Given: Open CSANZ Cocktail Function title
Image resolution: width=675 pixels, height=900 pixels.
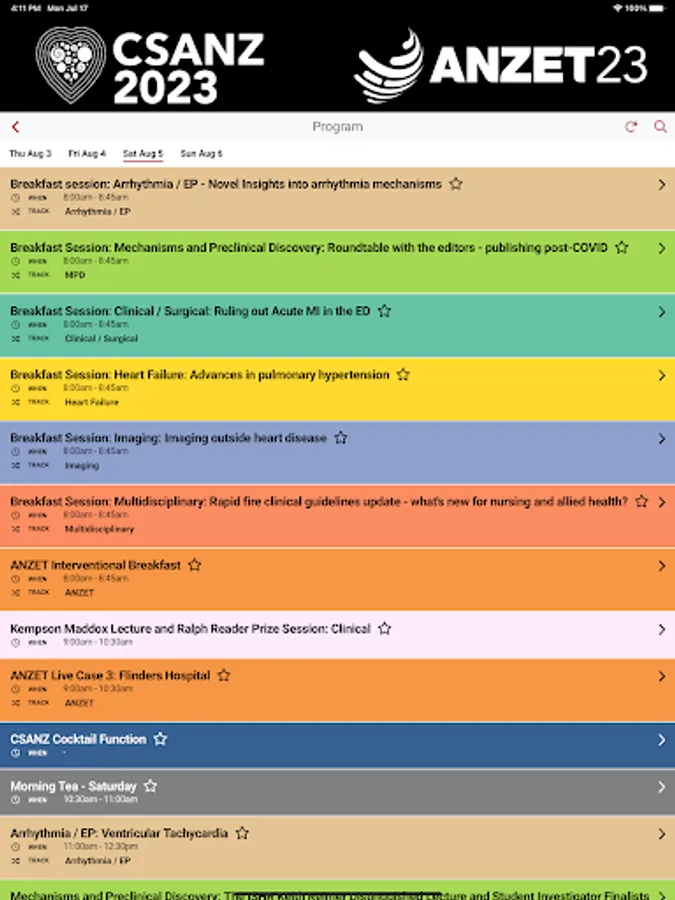Looking at the screenshot, I should (78, 739).
